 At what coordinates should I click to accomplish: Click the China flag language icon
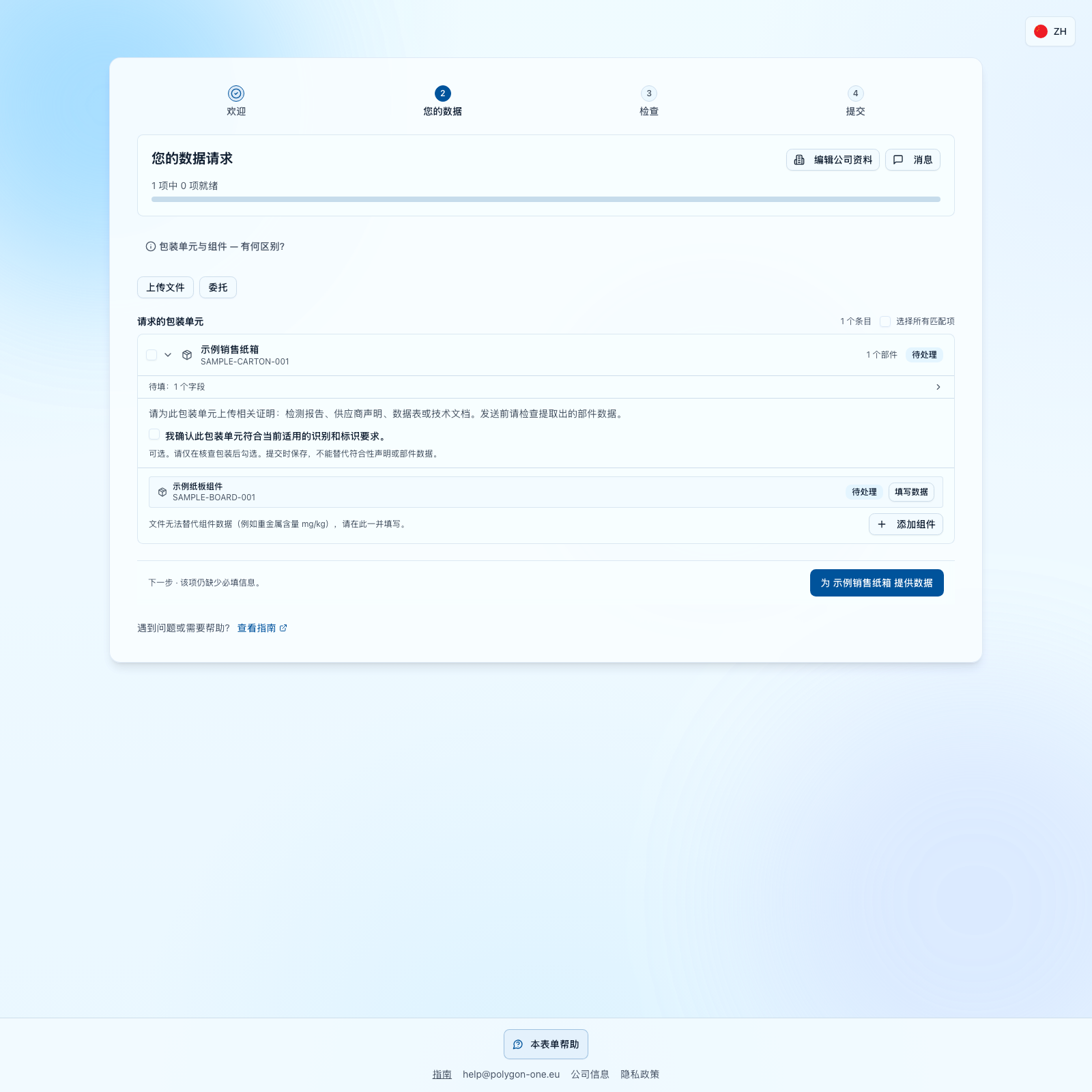1041,31
